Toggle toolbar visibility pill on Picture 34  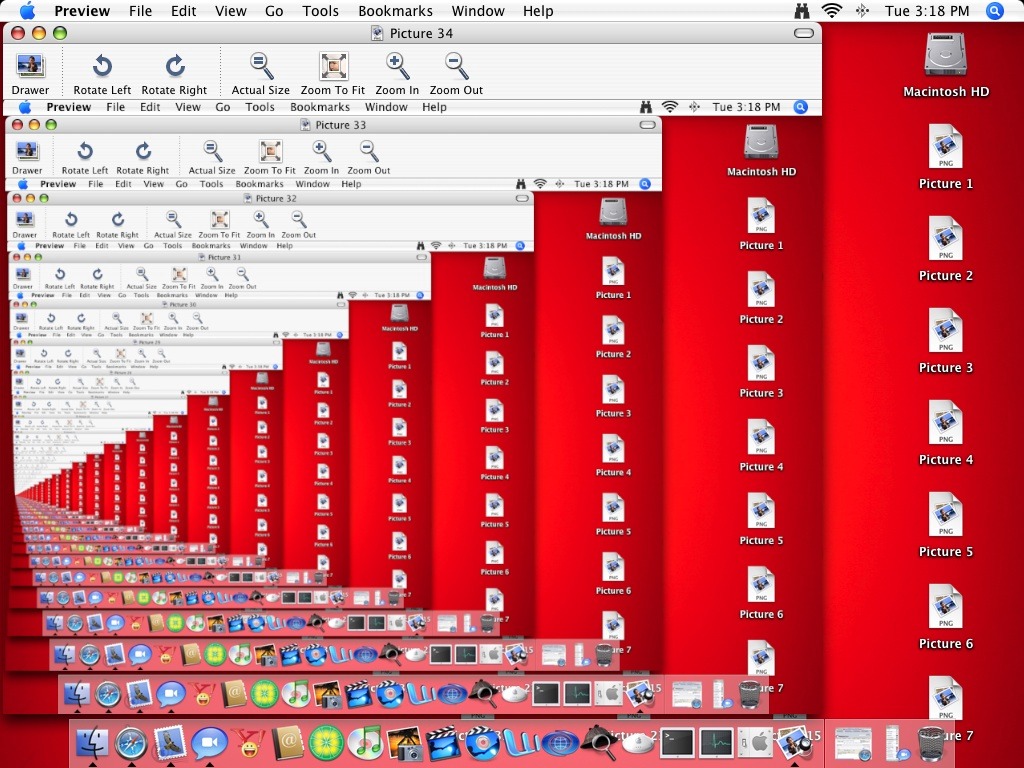coord(804,33)
